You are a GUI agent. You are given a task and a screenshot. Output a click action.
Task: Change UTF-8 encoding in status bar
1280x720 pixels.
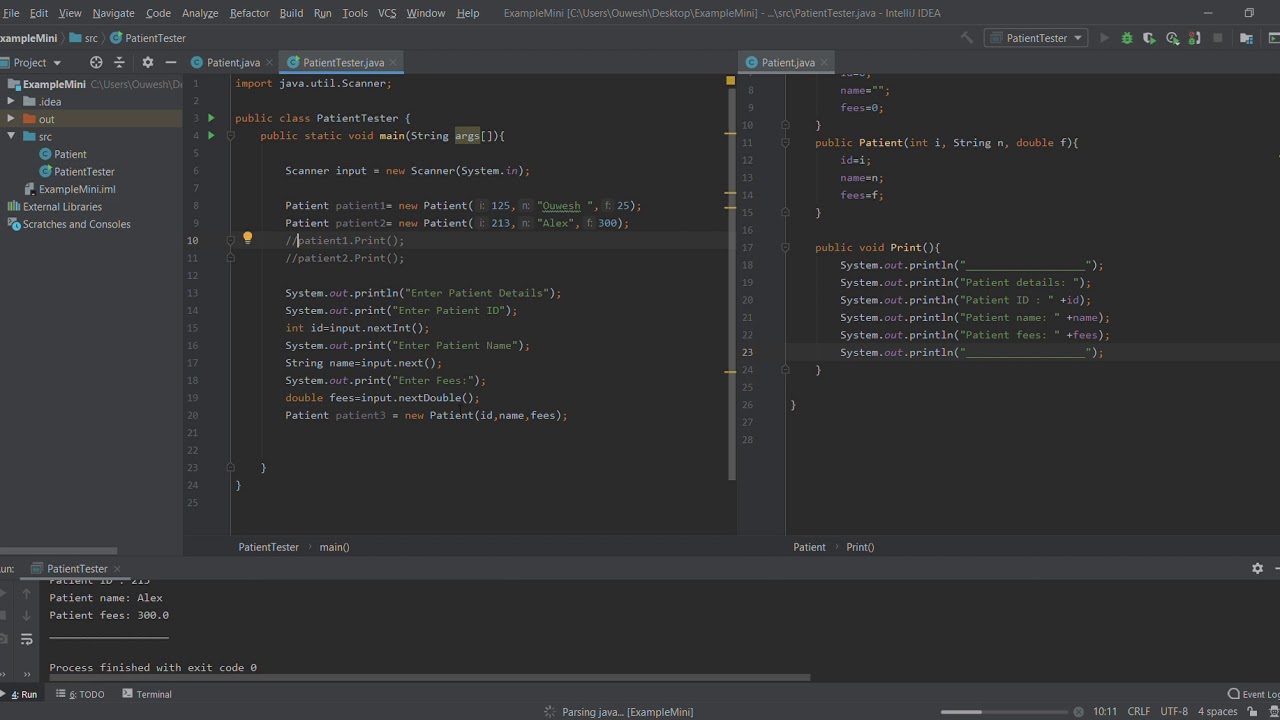click(x=1174, y=712)
